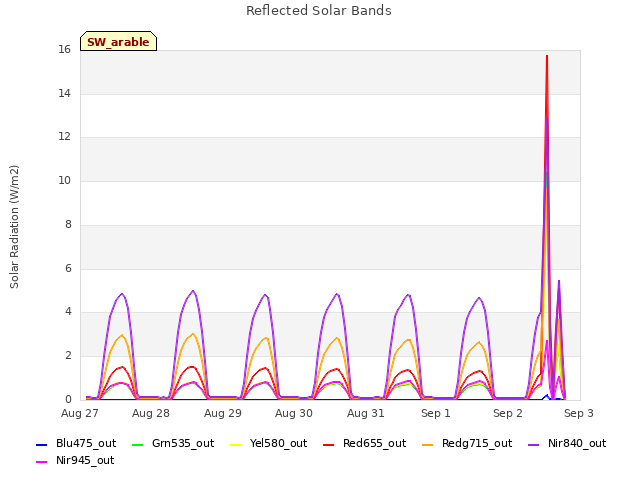Click the red spike peak near Sep 2

[x=547, y=56]
